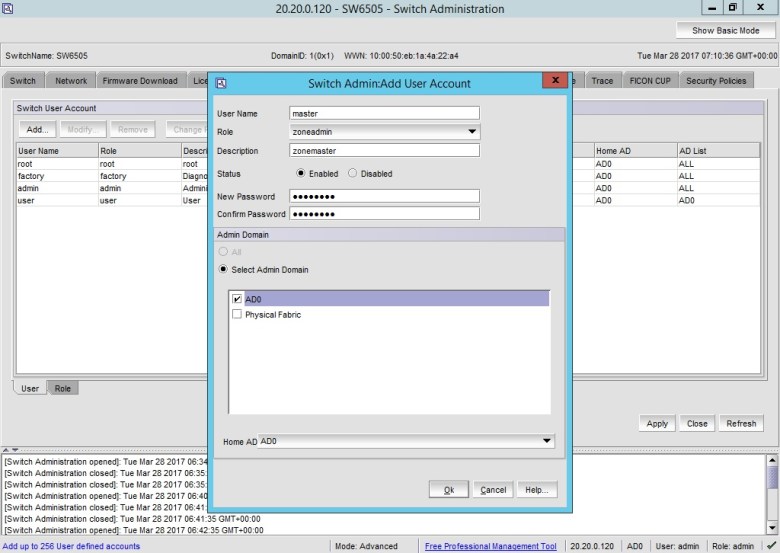This screenshot has height=553, width=780.
Task: Switch to the FICON CUP tab
Action: (x=650, y=81)
